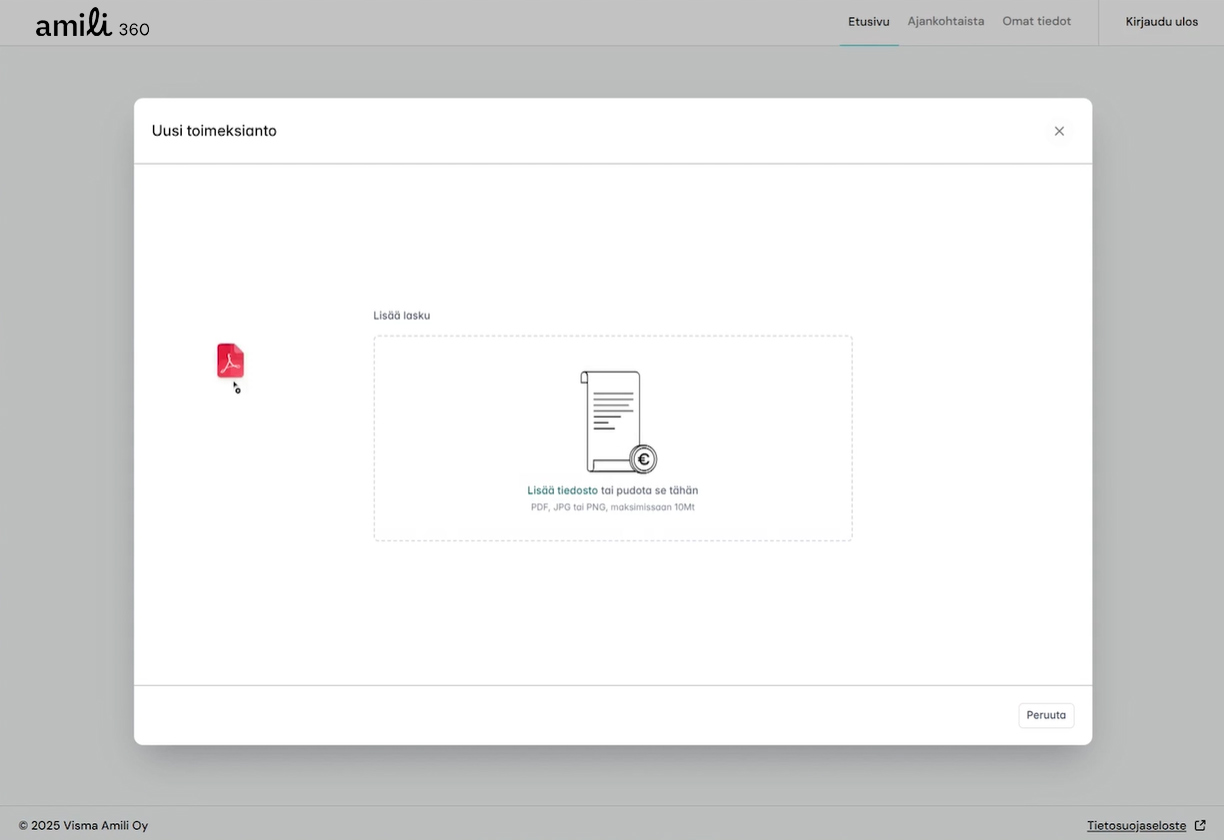The height and width of the screenshot is (840, 1224).
Task: Open the Etusivu tab
Action: (x=868, y=21)
